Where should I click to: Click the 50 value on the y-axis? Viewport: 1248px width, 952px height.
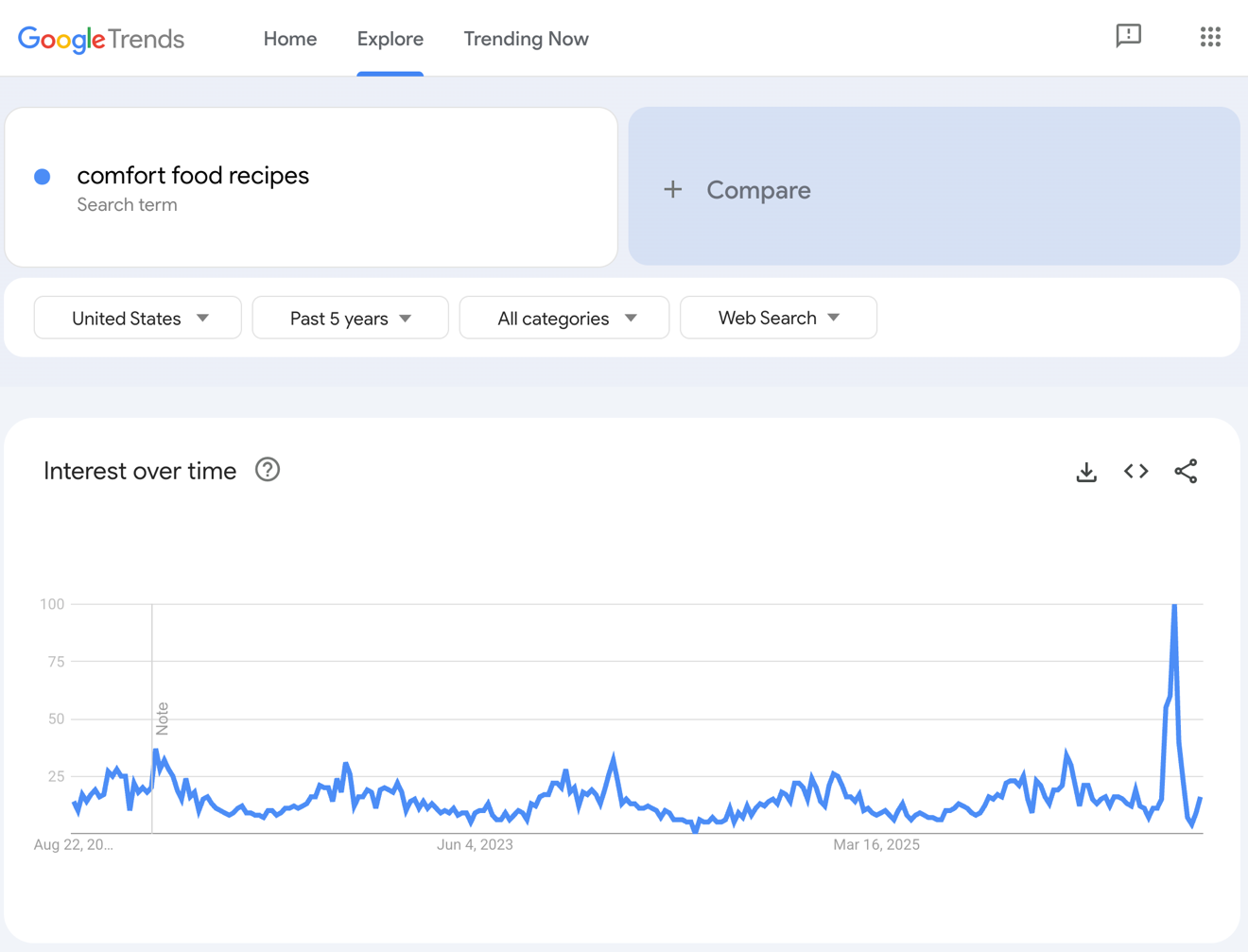point(56,718)
